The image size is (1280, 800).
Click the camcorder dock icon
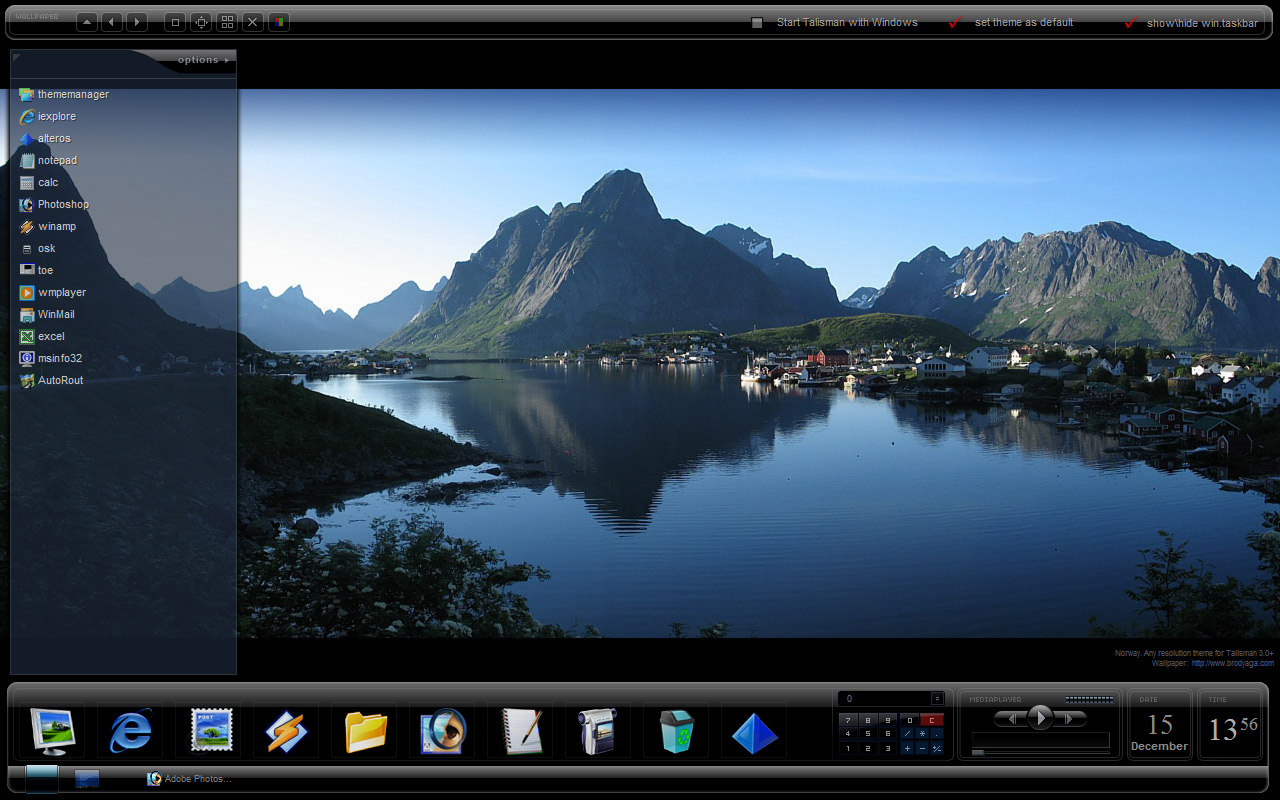(x=598, y=731)
